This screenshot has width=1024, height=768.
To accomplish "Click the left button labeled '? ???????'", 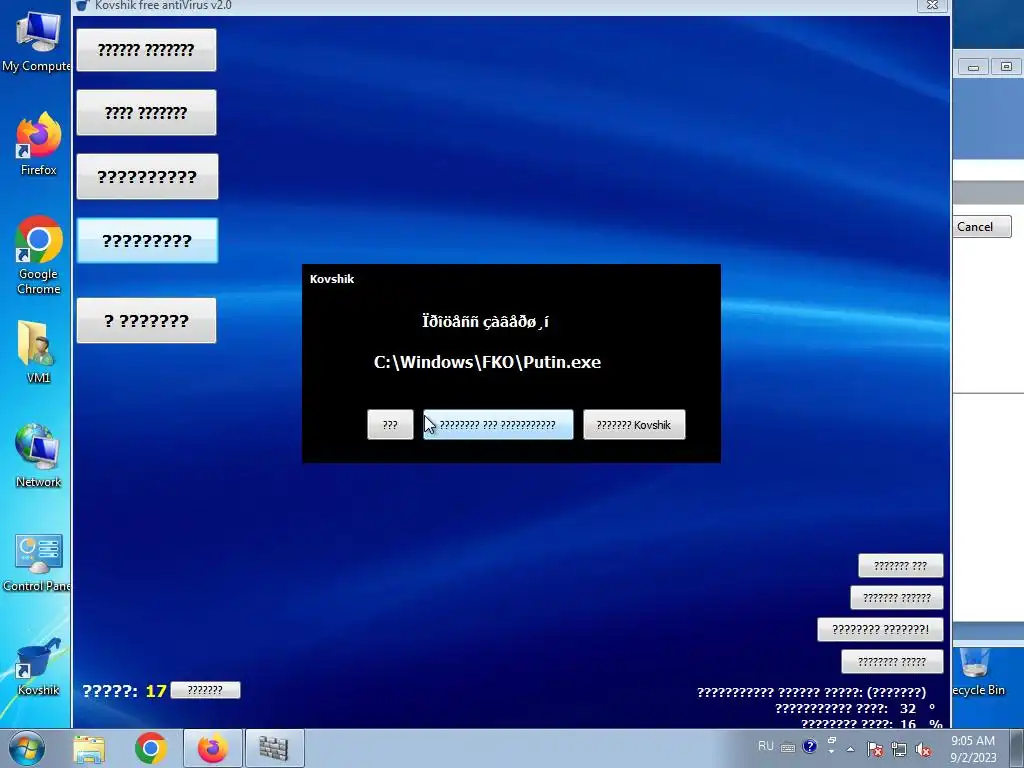I will click(146, 320).
